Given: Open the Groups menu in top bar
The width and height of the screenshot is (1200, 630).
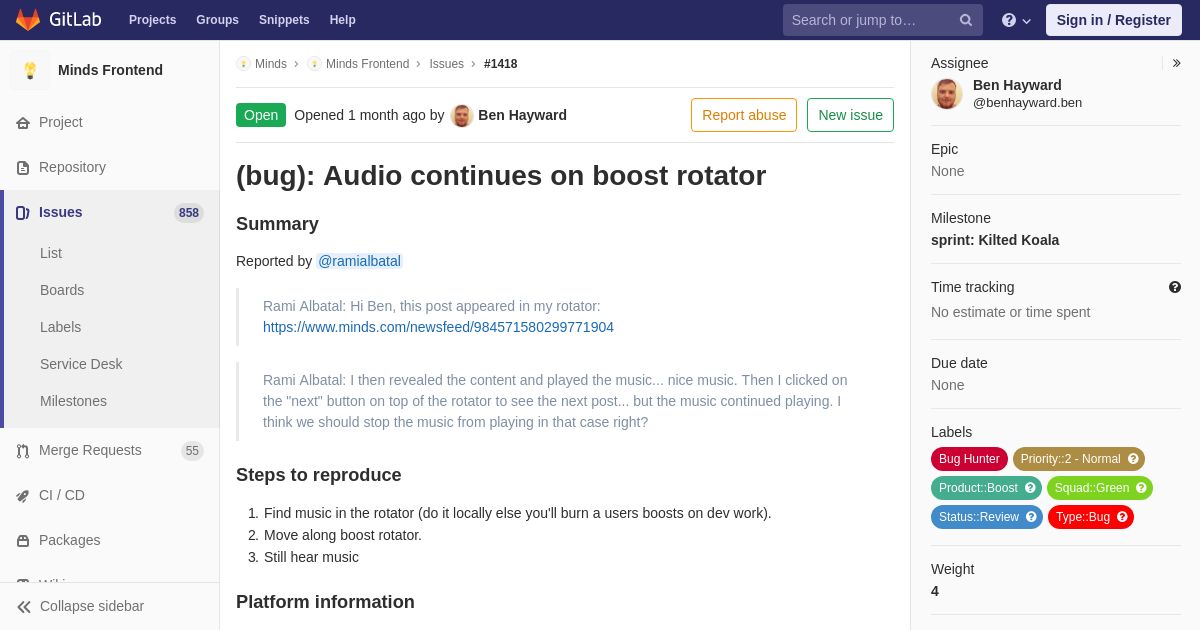Looking at the screenshot, I should (x=217, y=20).
